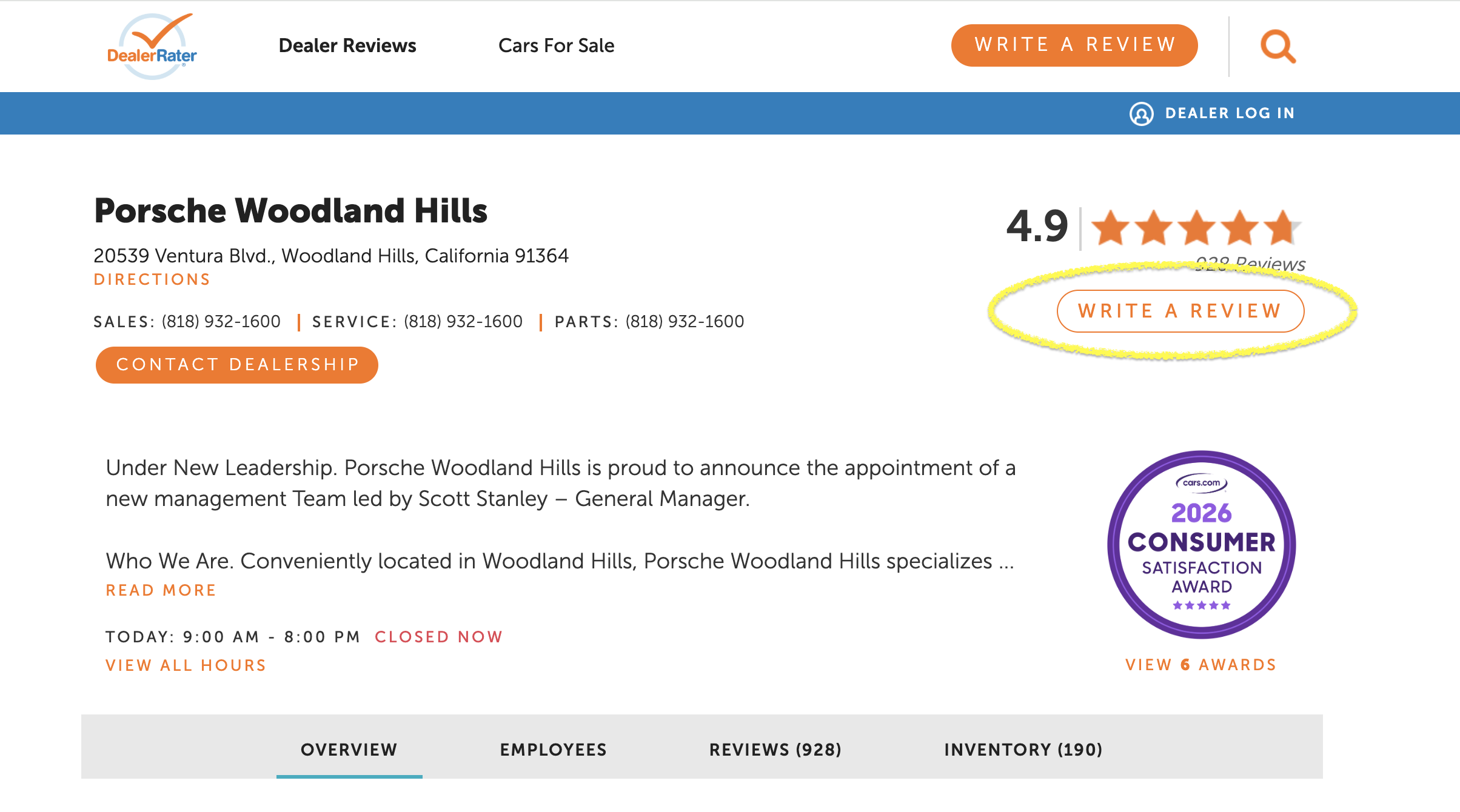Click the DealerRater logo
Viewport: 1460px width, 812px height.
[x=152, y=46]
